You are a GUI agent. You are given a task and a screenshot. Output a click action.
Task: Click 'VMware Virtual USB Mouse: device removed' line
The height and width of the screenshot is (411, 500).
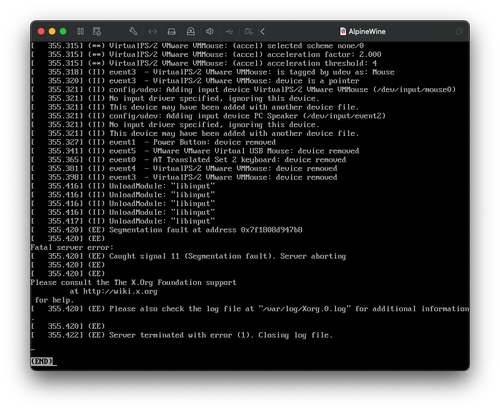tap(195, 151)
